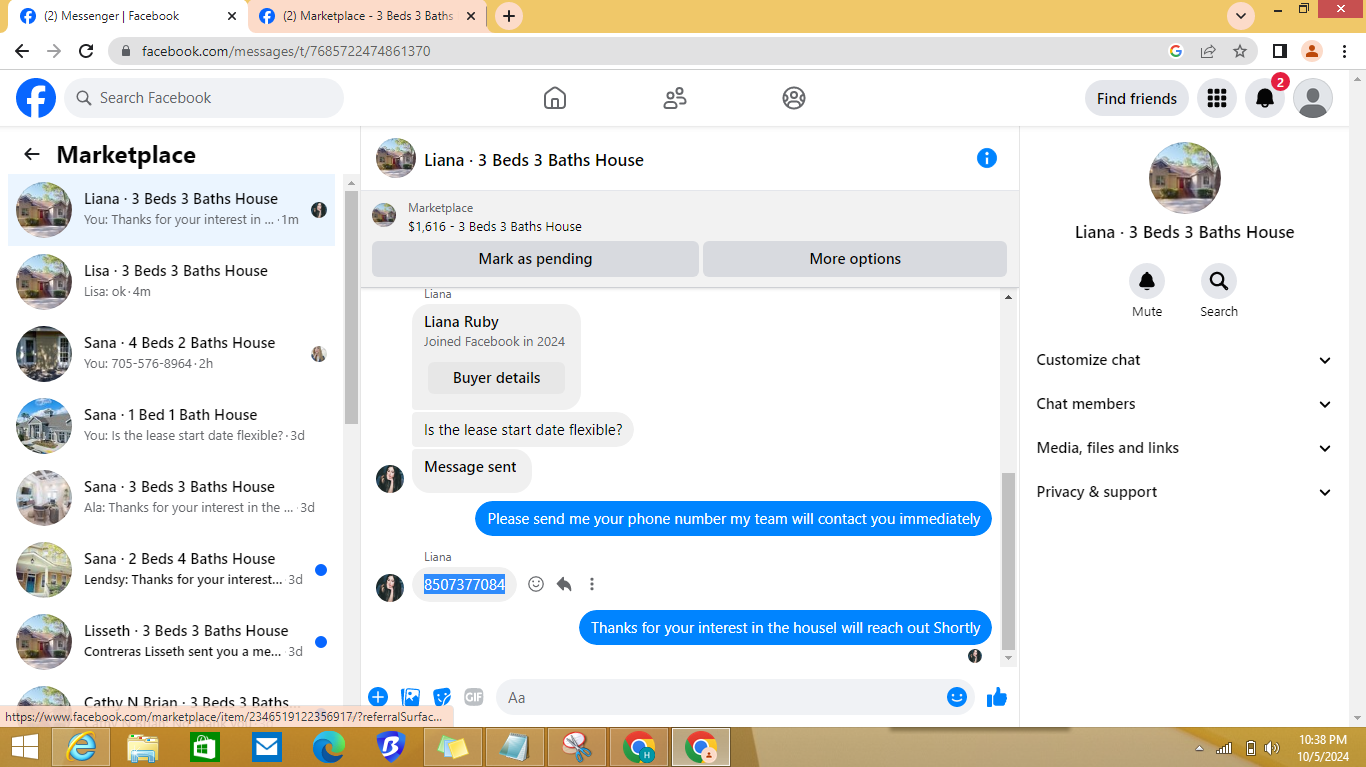The image size is (1366, 767).
Task: Click More options button
Action: click(x=855, y=259)
